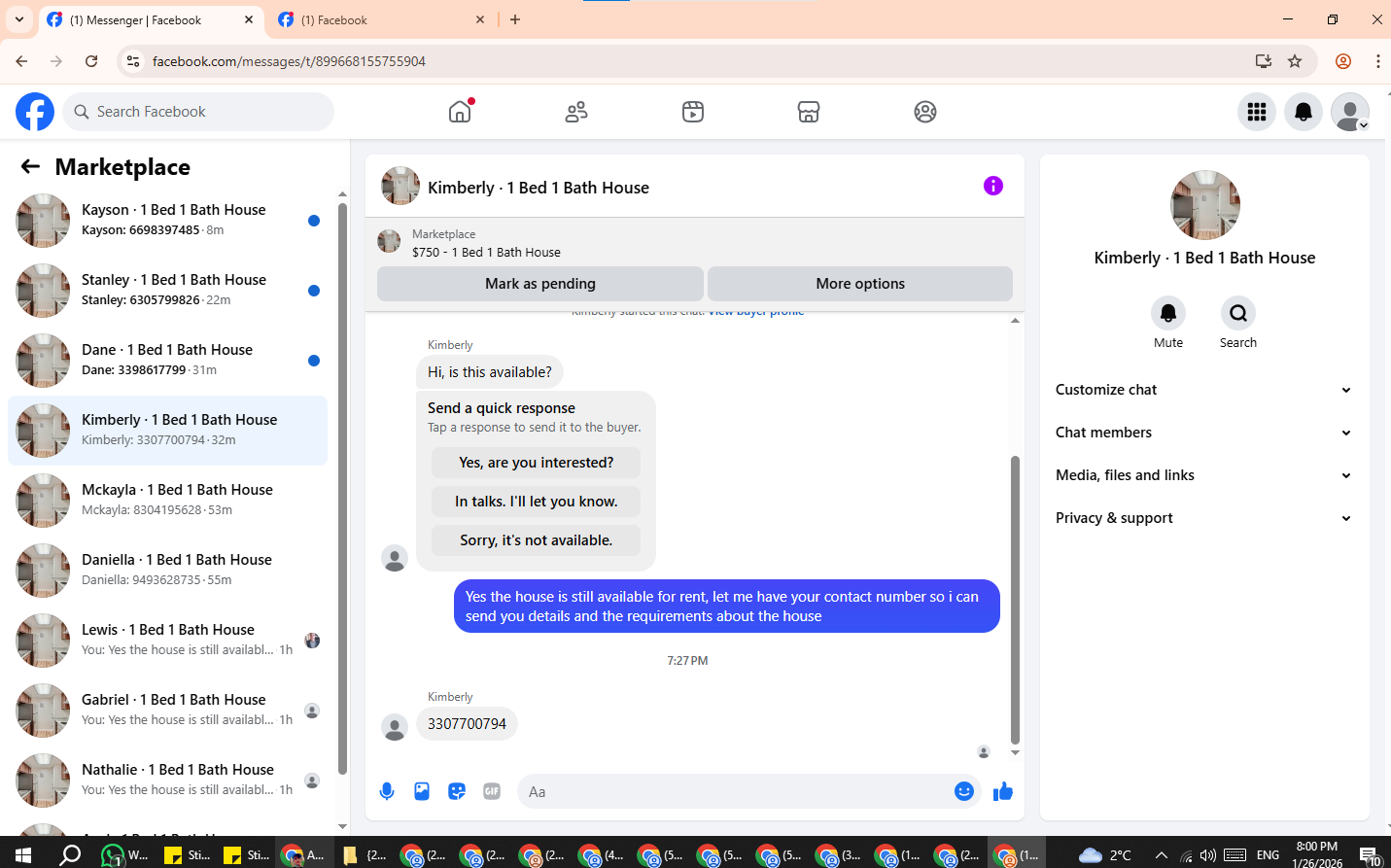Click Mark as pending button
1391x868 pixels.
540,284
